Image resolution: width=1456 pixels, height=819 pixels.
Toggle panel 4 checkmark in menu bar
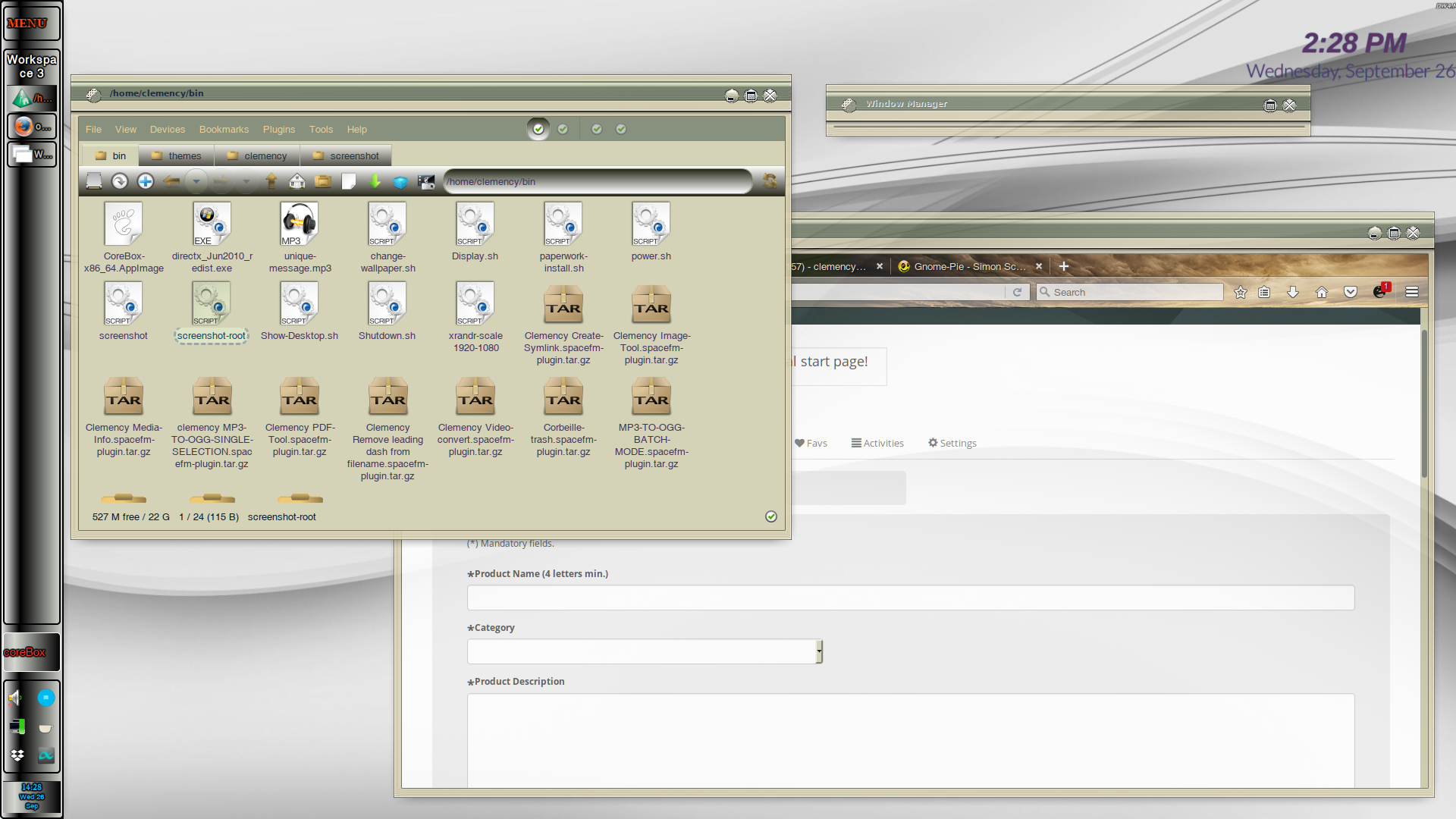click(x=621, y=129)
